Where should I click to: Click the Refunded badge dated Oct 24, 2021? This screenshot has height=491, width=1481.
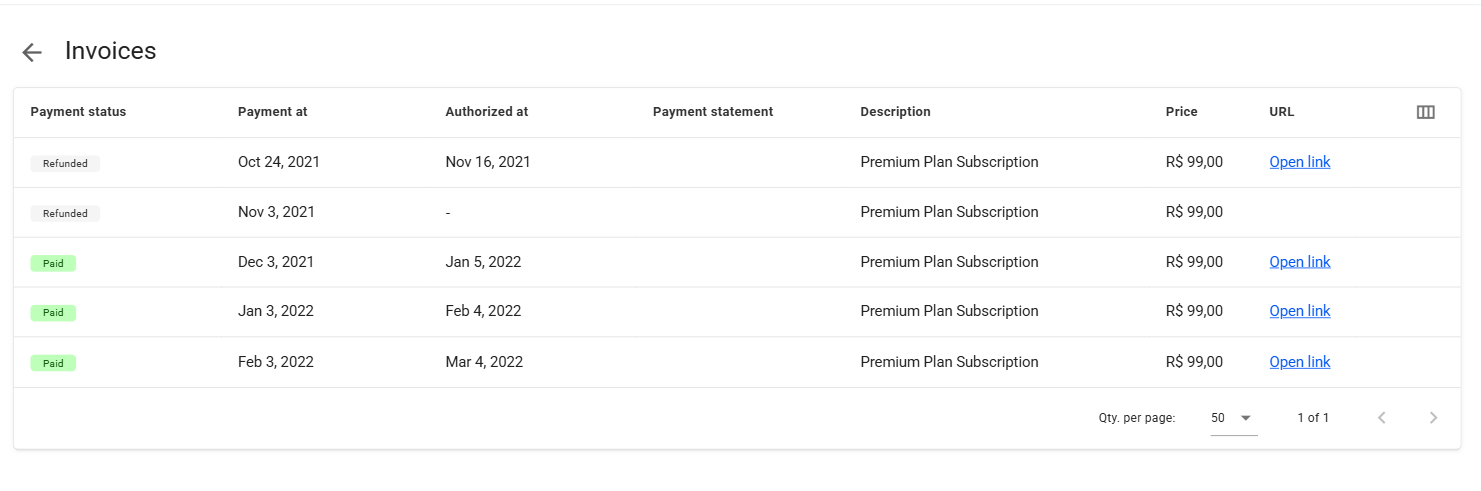[x=65, y=163]
